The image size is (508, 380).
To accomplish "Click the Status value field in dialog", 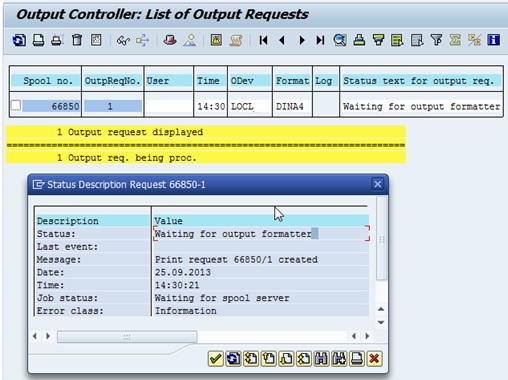I will 261,234.
